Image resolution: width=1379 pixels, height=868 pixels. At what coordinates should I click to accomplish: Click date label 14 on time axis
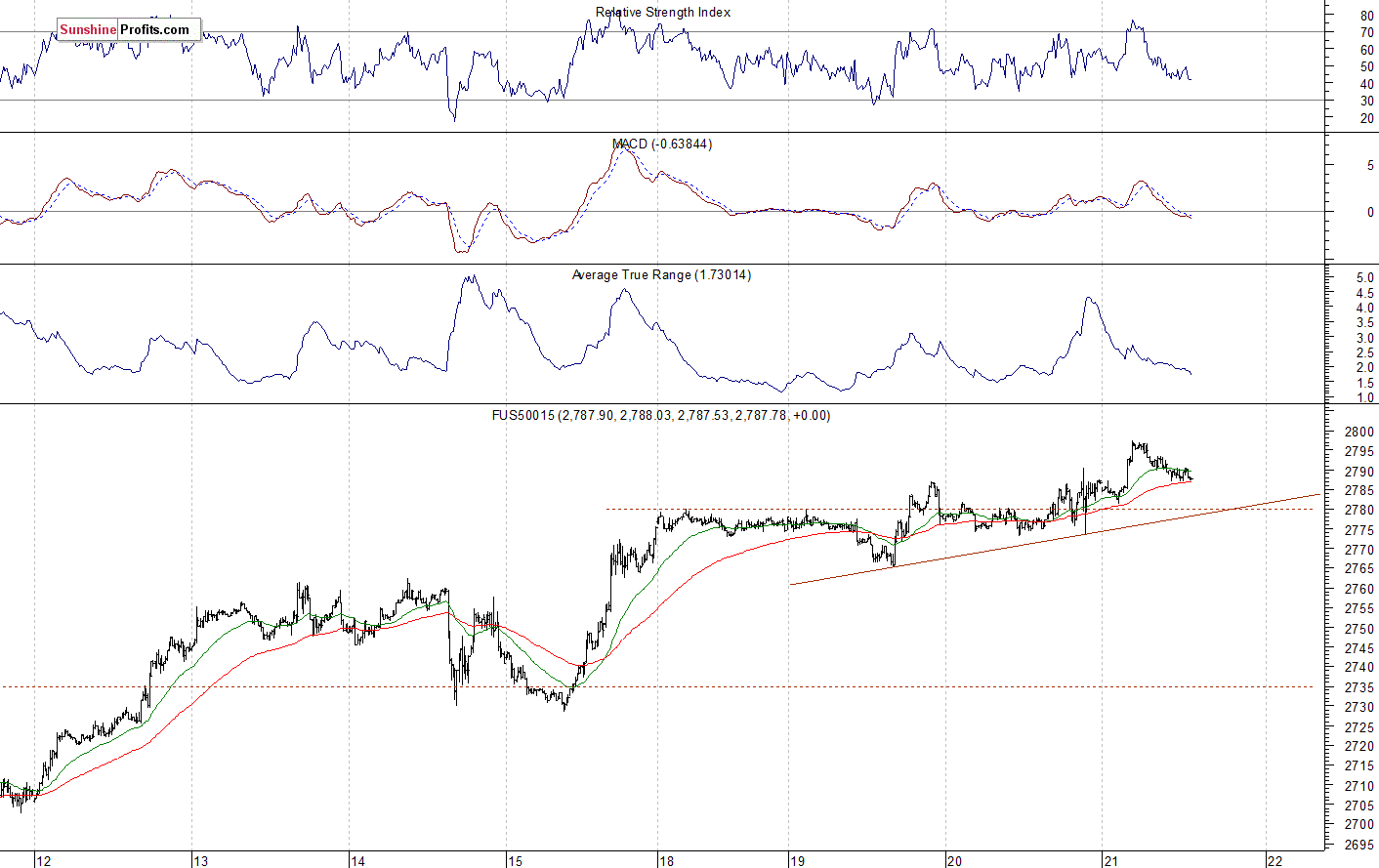(x=357, y=860)
